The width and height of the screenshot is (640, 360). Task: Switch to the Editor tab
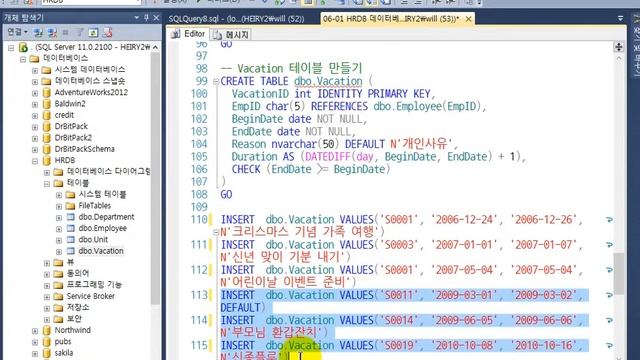point(188,34)
